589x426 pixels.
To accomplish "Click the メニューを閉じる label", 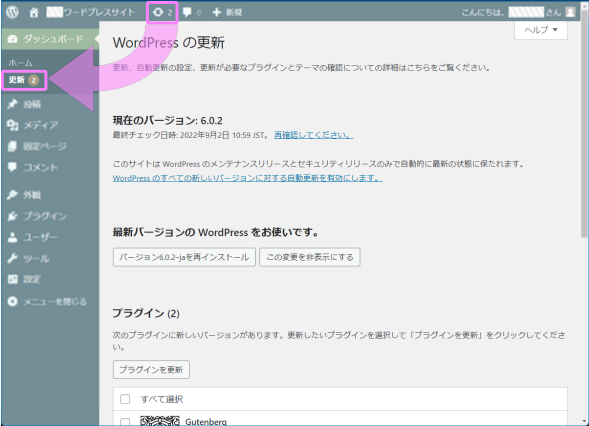I will (55, 302).
